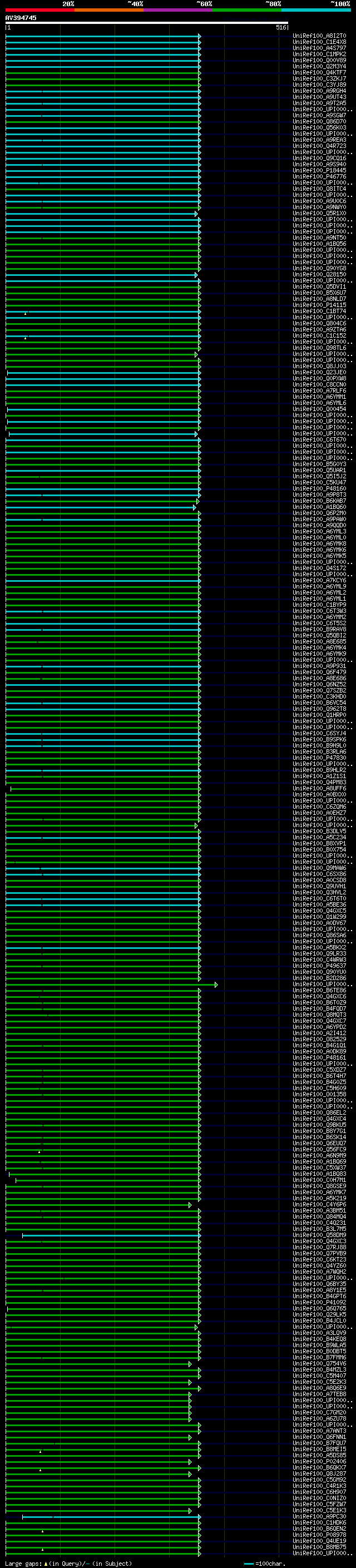Screen dimensions: 356x1568
Task: Select hit UniRef100_Q754V6
Action: [x=319, y=1363]
